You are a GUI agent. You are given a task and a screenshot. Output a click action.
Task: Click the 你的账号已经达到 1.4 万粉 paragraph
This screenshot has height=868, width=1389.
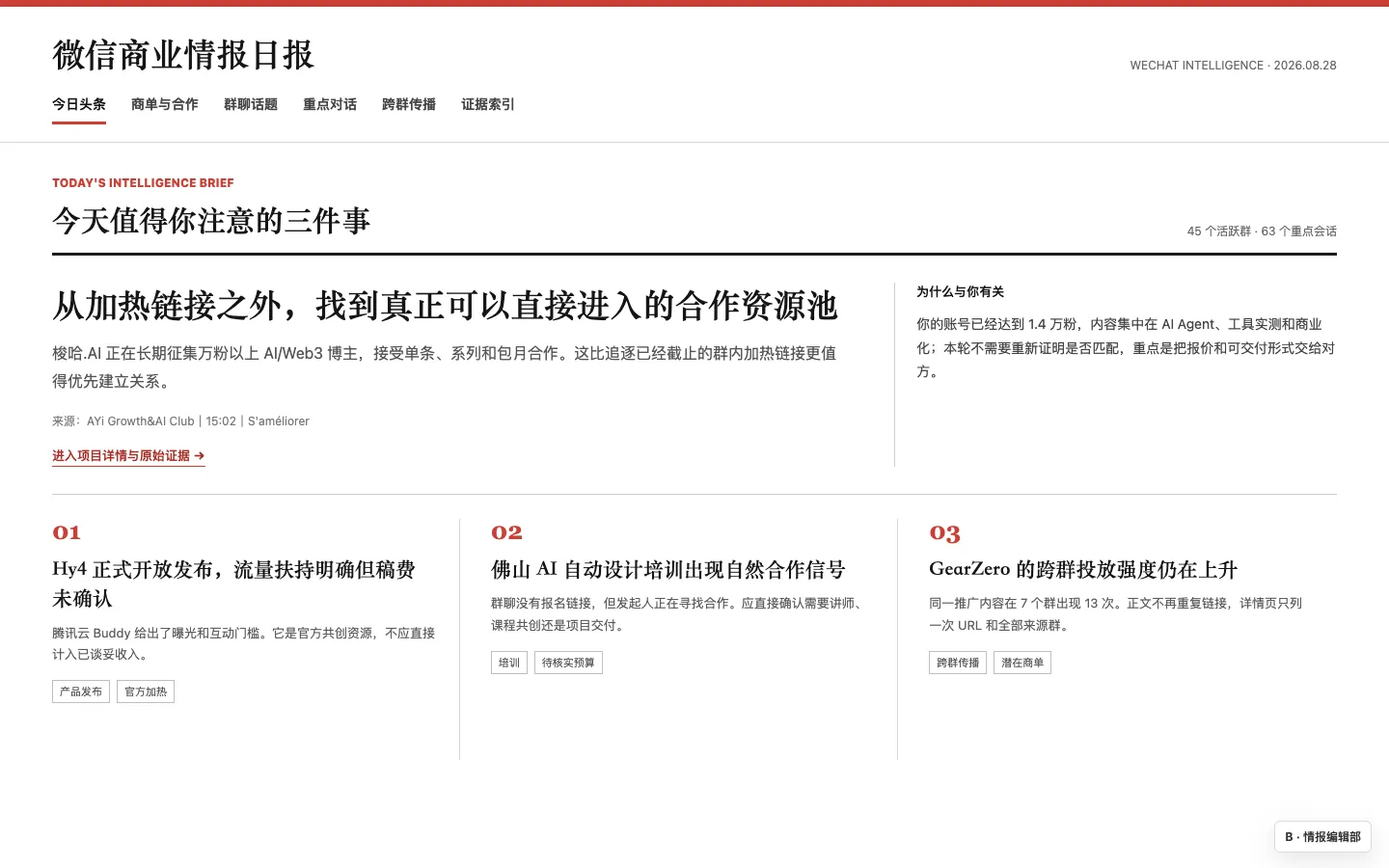pos(1126,348)
